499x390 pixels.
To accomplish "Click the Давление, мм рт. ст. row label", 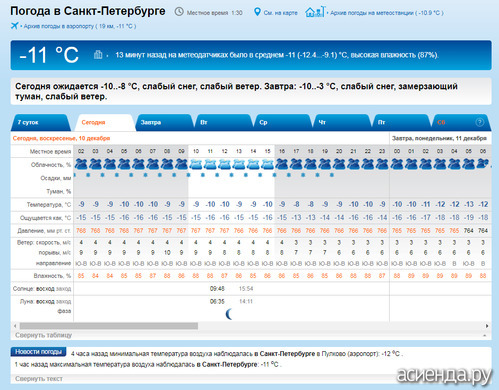I will [x=44, y=231].
